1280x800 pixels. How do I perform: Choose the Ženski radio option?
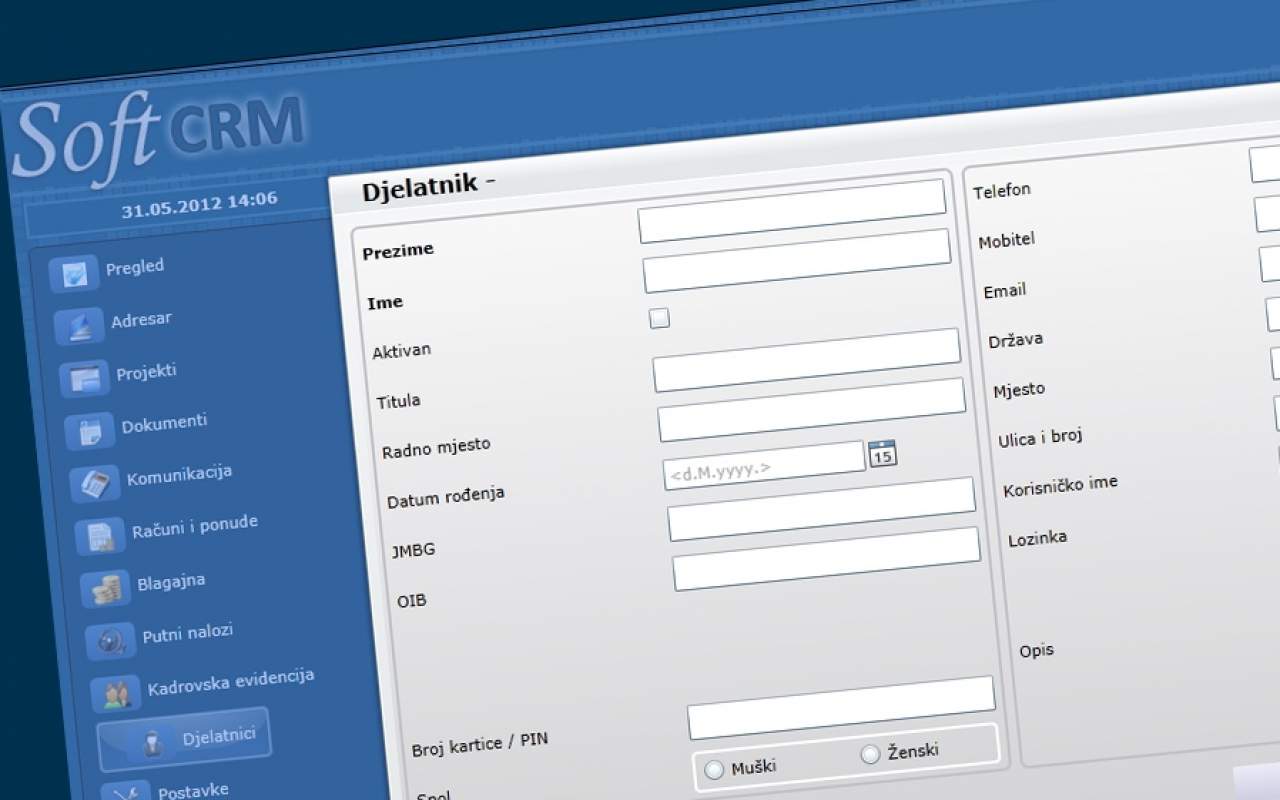(x=870, y=754)
